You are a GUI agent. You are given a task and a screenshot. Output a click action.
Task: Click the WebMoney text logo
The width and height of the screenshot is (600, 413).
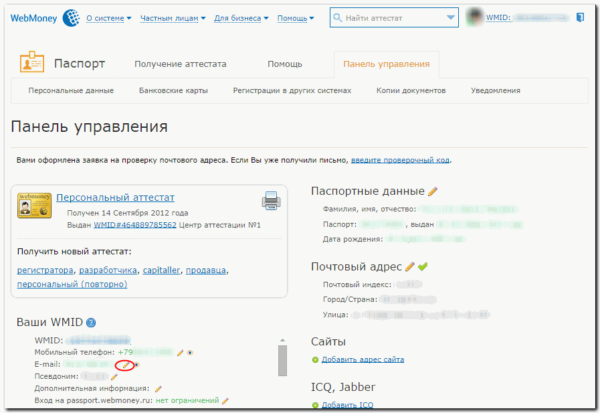[x=34, y=18]
